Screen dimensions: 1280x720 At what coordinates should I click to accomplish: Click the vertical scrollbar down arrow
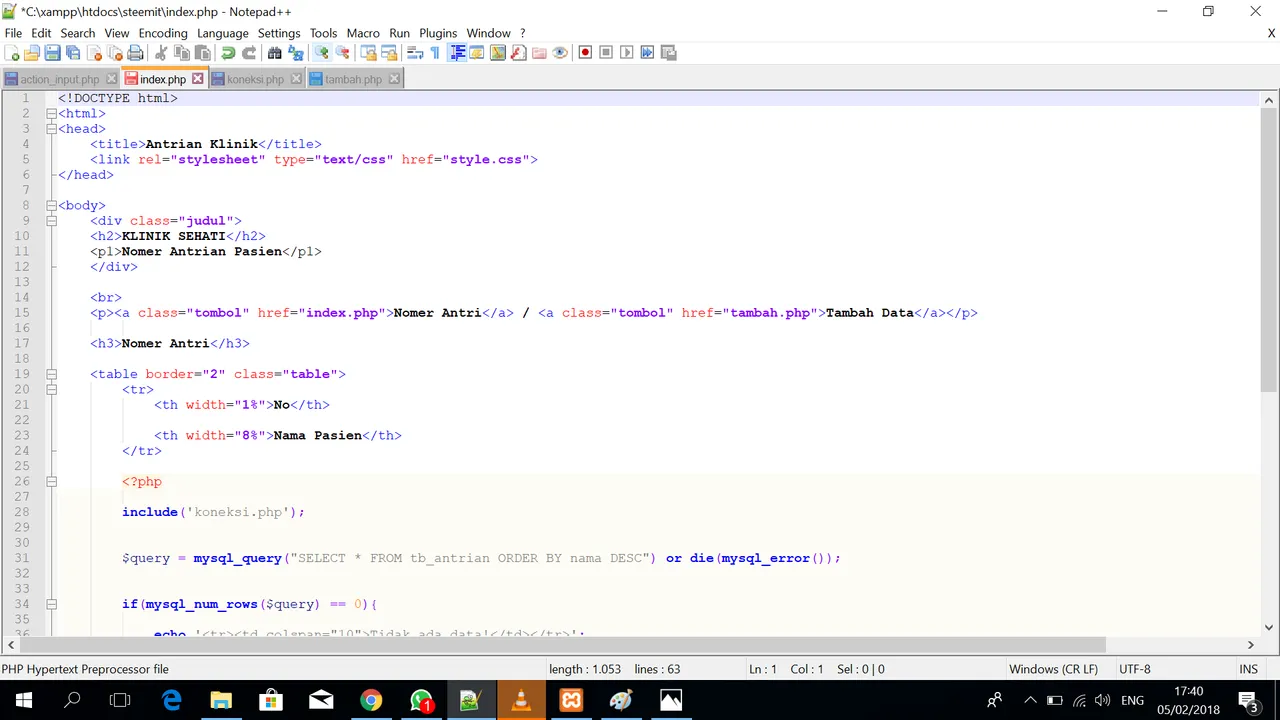(1269, 628)
